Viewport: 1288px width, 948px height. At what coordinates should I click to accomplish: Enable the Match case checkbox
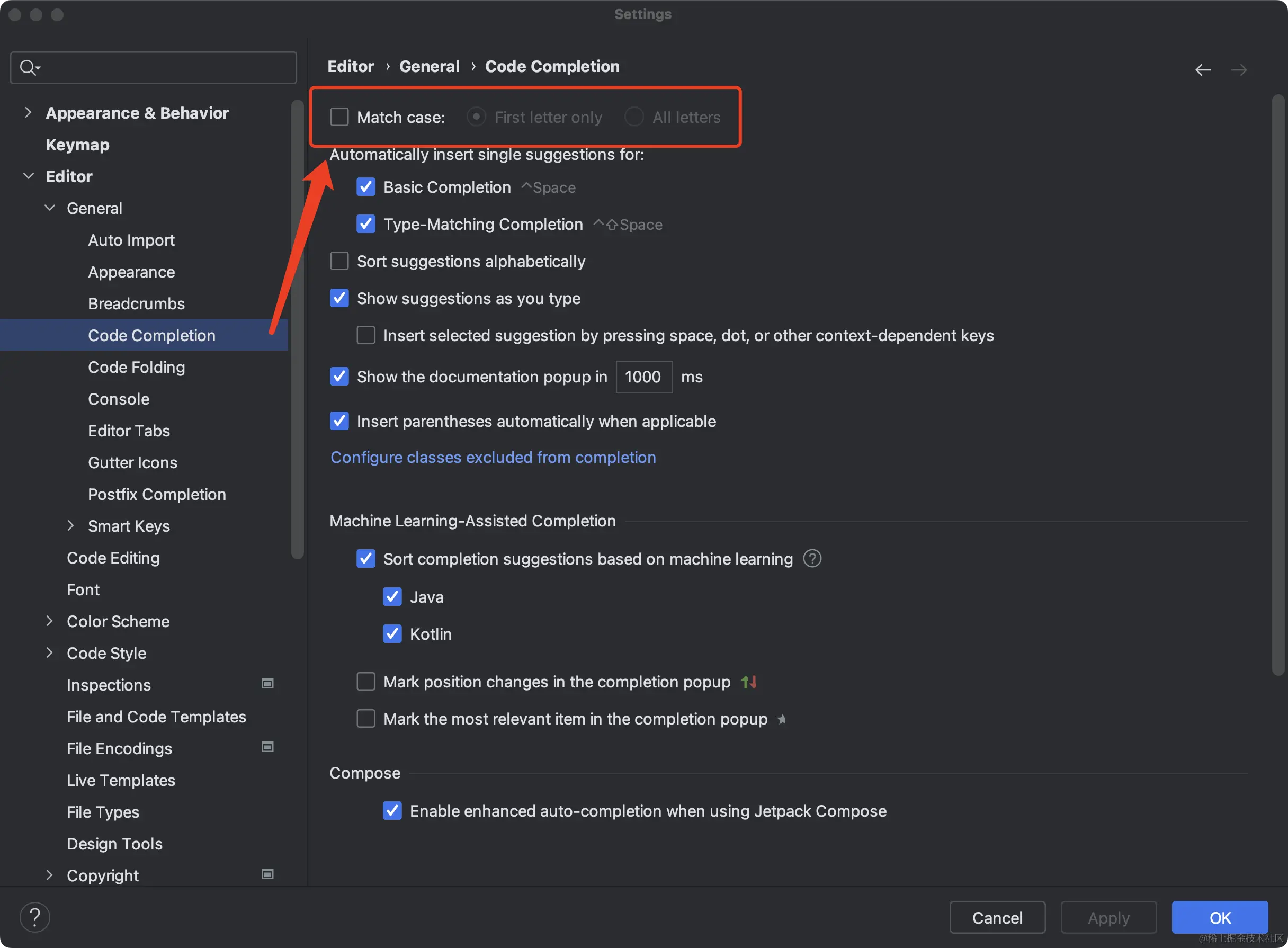339,117
